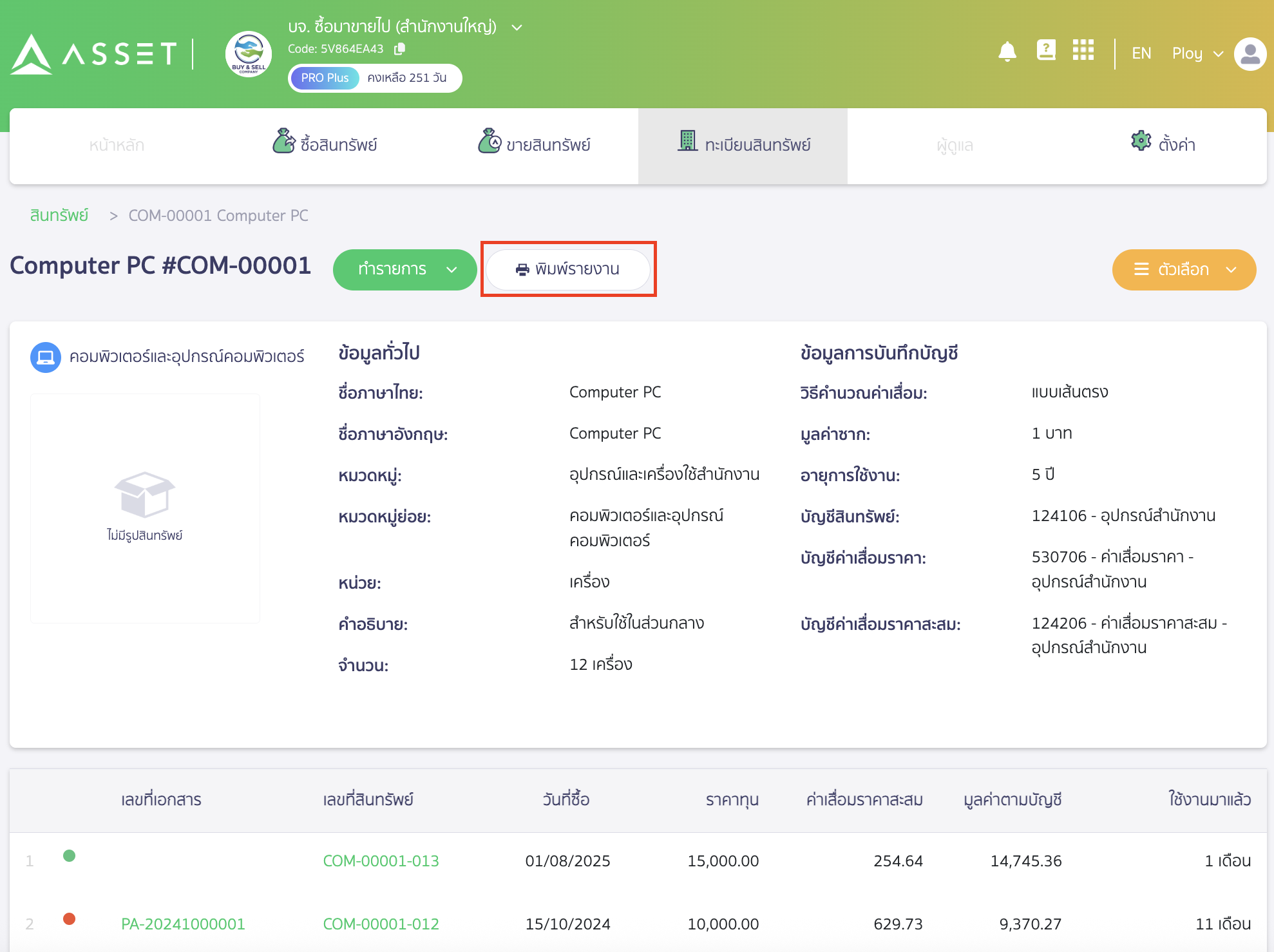Click the Buy & Sell company logo
Viewport: 1274px width, 952px height.
(x=249, y=54)
